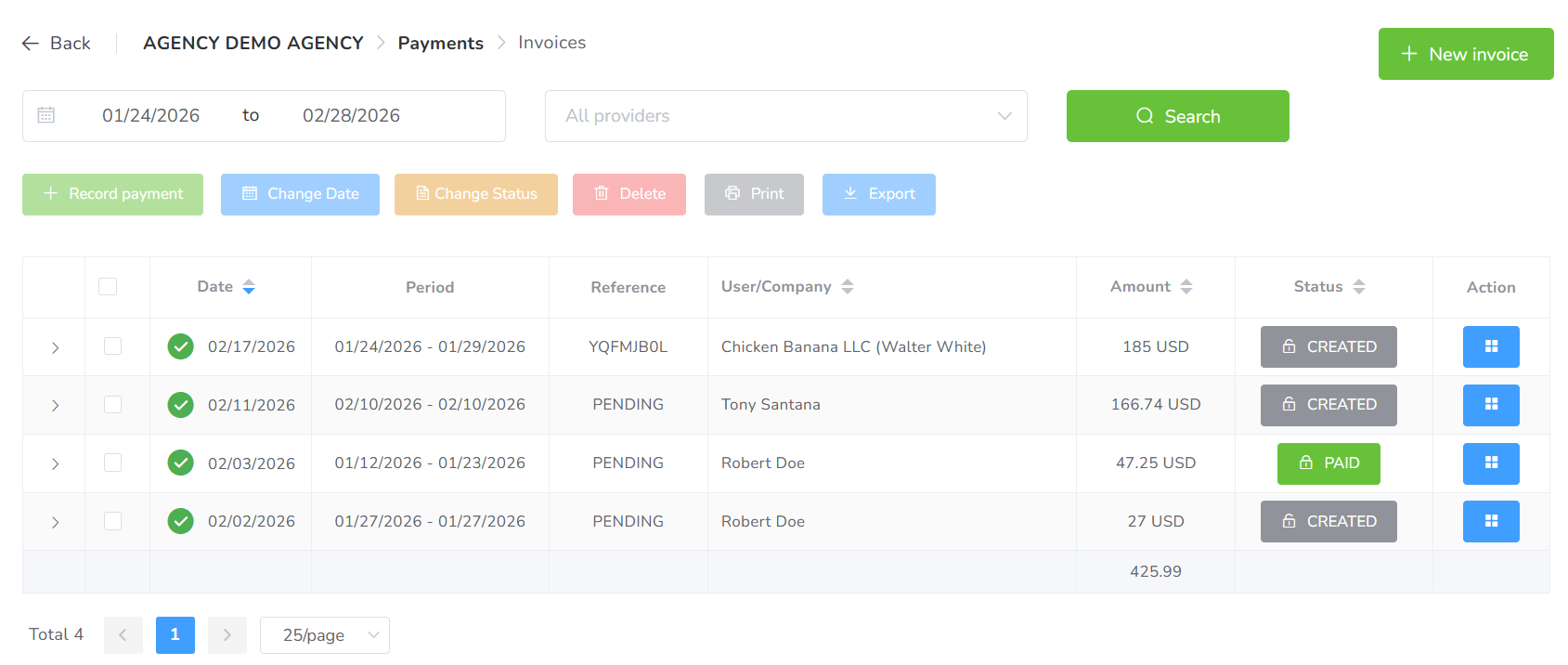
Task: Click the start date field 01/24/2026
Action: [x=151, y=116]
